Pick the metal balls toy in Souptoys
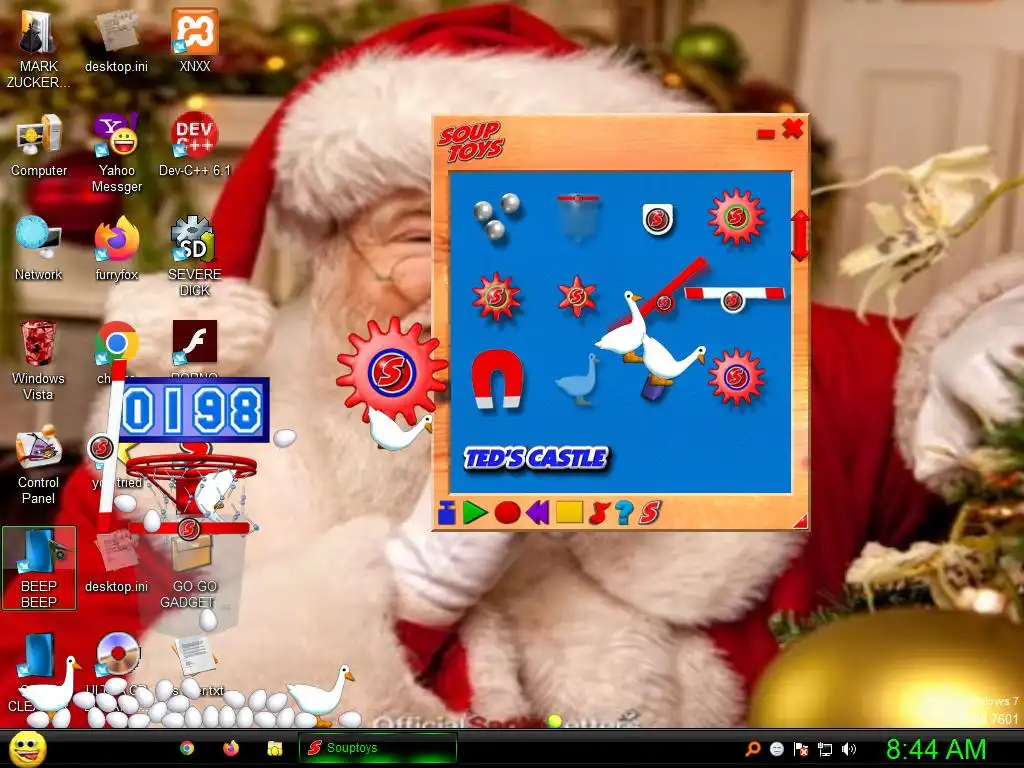This screenshot has width=1024, height=768. point(496,216)
